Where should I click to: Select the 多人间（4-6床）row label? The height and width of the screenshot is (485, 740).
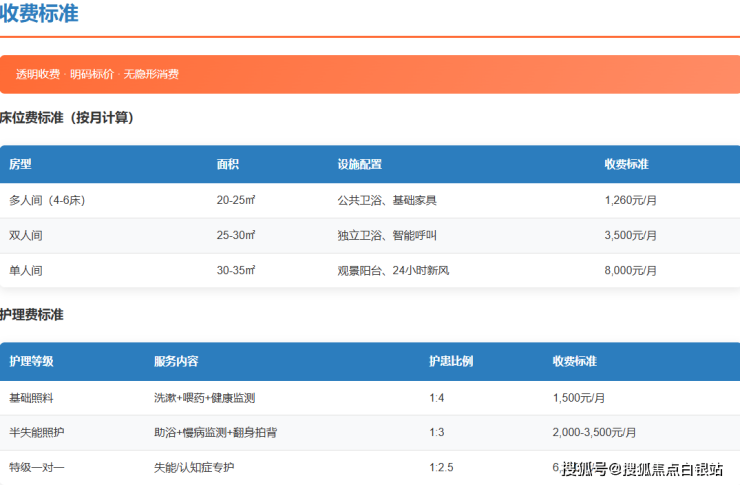click(47, 200)
